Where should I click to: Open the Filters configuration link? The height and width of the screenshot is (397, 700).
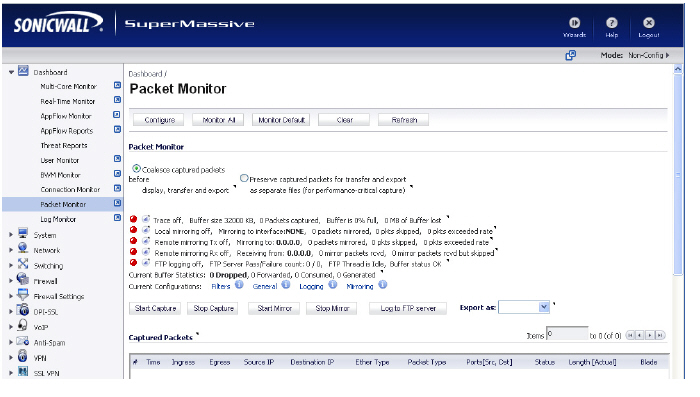tap(221, 287)
